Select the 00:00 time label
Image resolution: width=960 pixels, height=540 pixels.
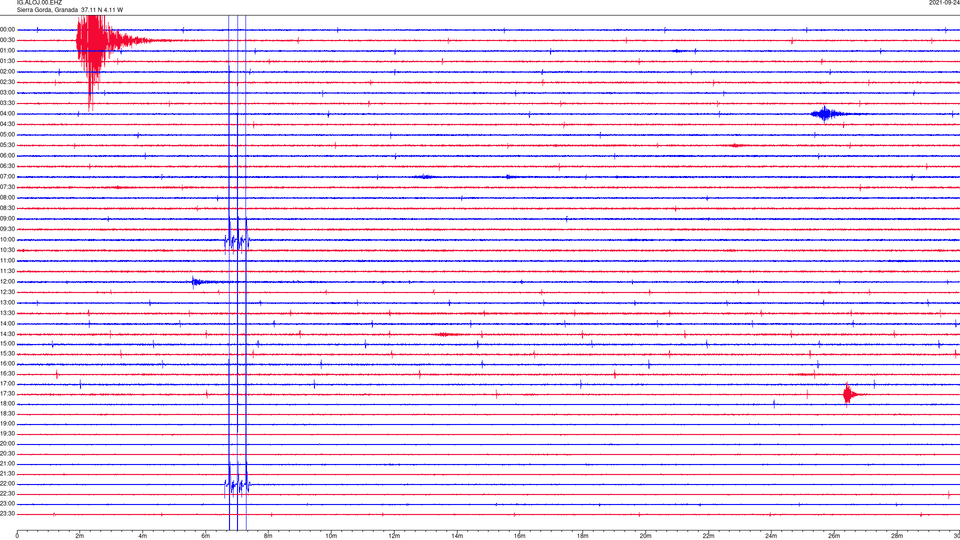[8, 30]
